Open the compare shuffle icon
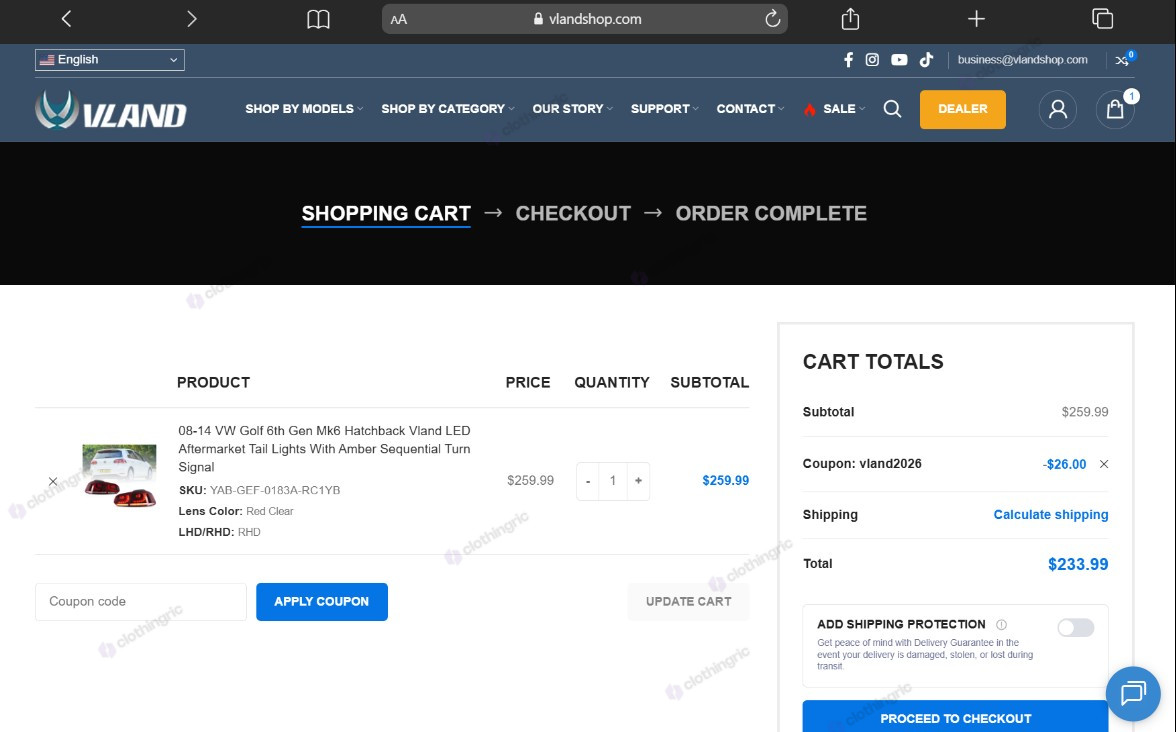The image size is (1176, 732). [x=1122, y=60]
